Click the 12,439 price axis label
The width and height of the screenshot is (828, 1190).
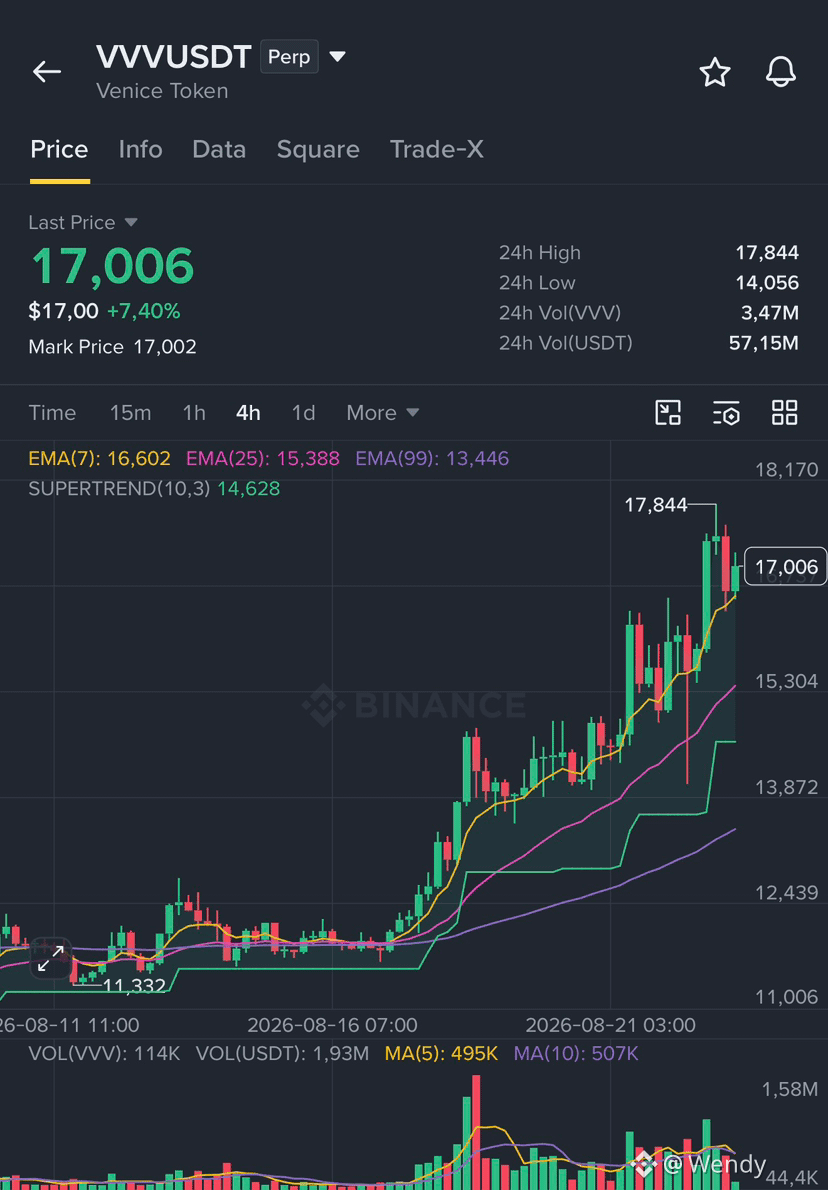[x=786, y=893]
